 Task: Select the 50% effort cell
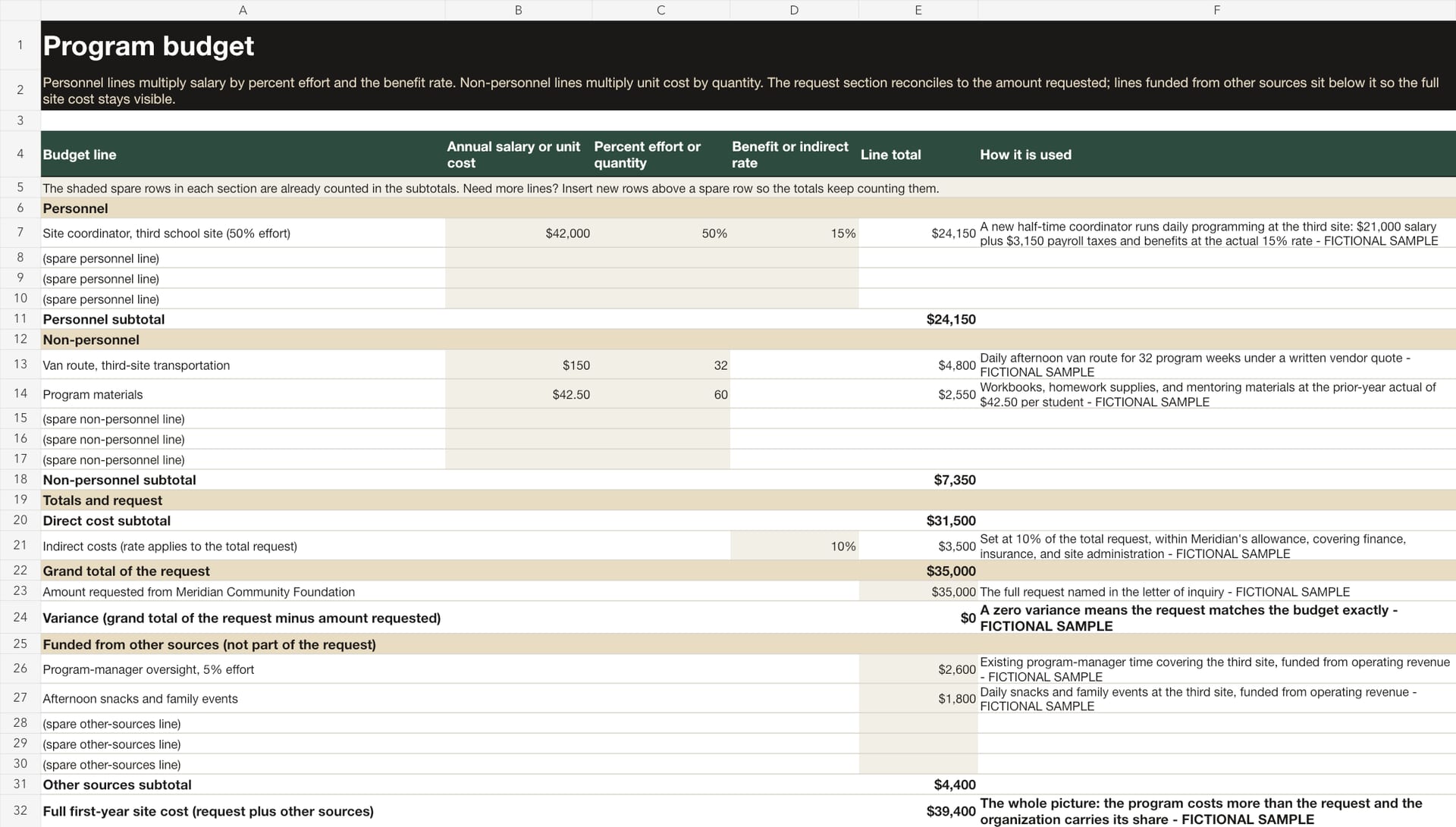(x=661, y=233)
